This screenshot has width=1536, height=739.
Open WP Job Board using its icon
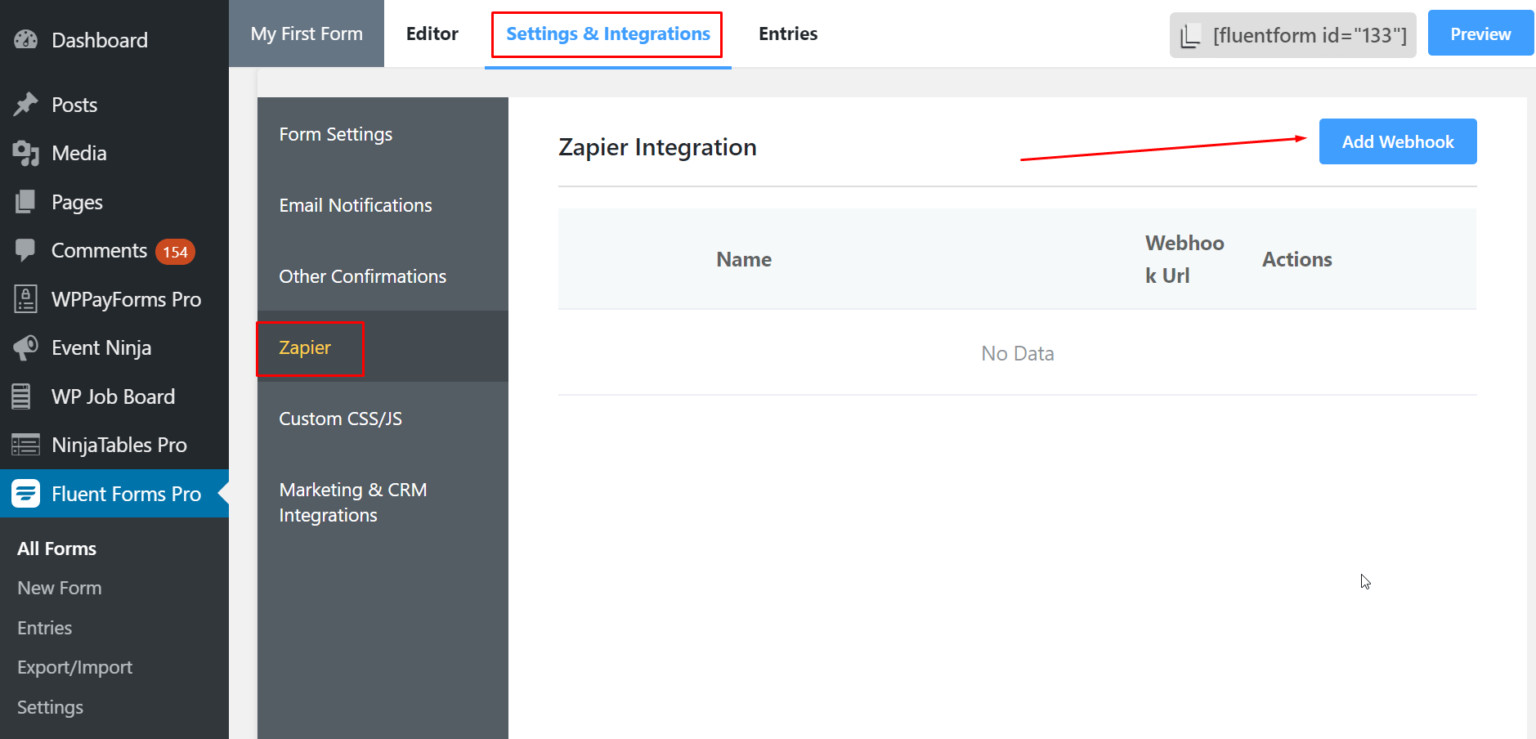tap(25, 396)
